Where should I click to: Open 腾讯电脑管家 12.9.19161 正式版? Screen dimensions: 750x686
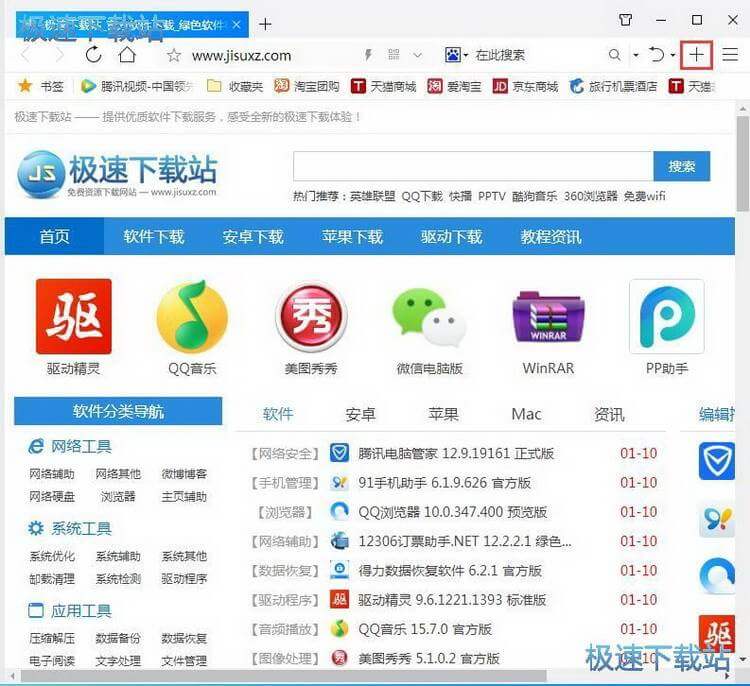(x=456, y=454)
